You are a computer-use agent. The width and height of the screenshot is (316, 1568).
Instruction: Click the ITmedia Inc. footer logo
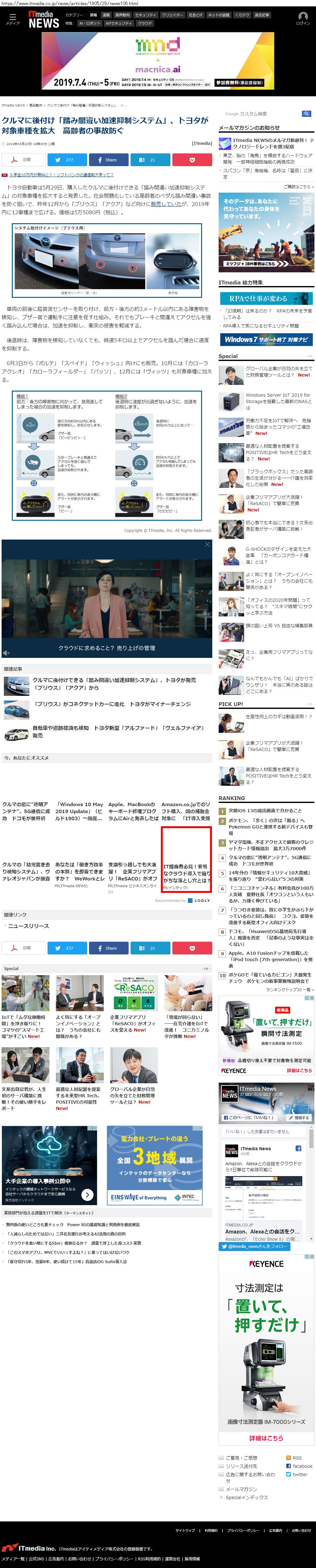(29, 1547)
